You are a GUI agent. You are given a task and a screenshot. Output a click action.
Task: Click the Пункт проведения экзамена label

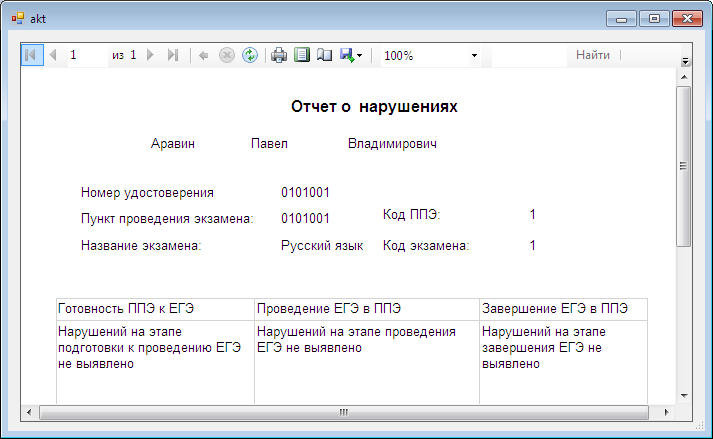167,219
